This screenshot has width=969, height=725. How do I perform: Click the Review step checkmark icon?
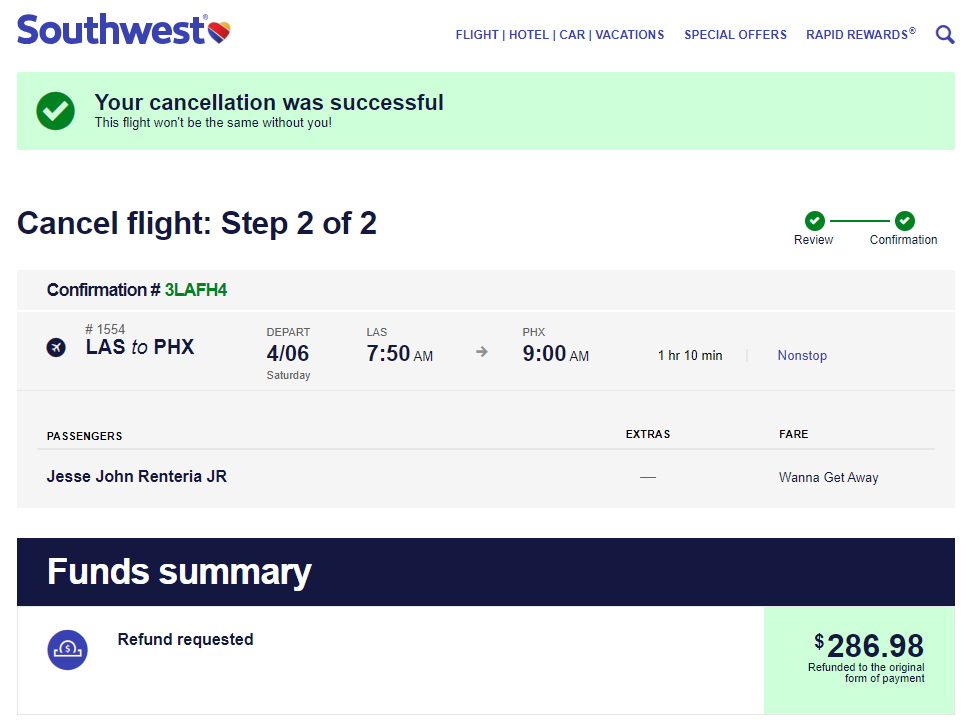point(813,220)
